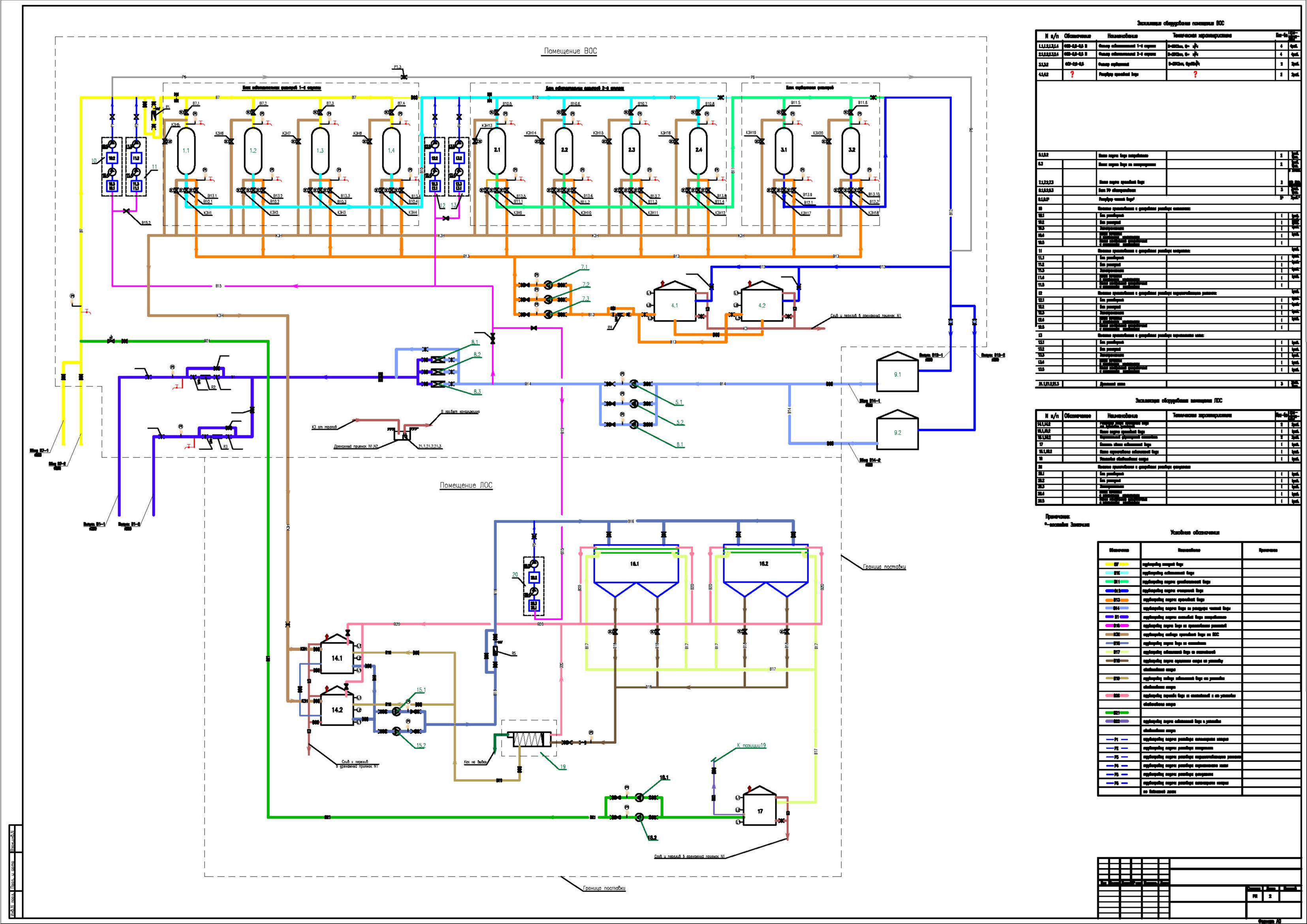Viewport: 1307px width, 924px height.
Task: Click valve label 'В13.1'
Action: (x=213, y=196)
